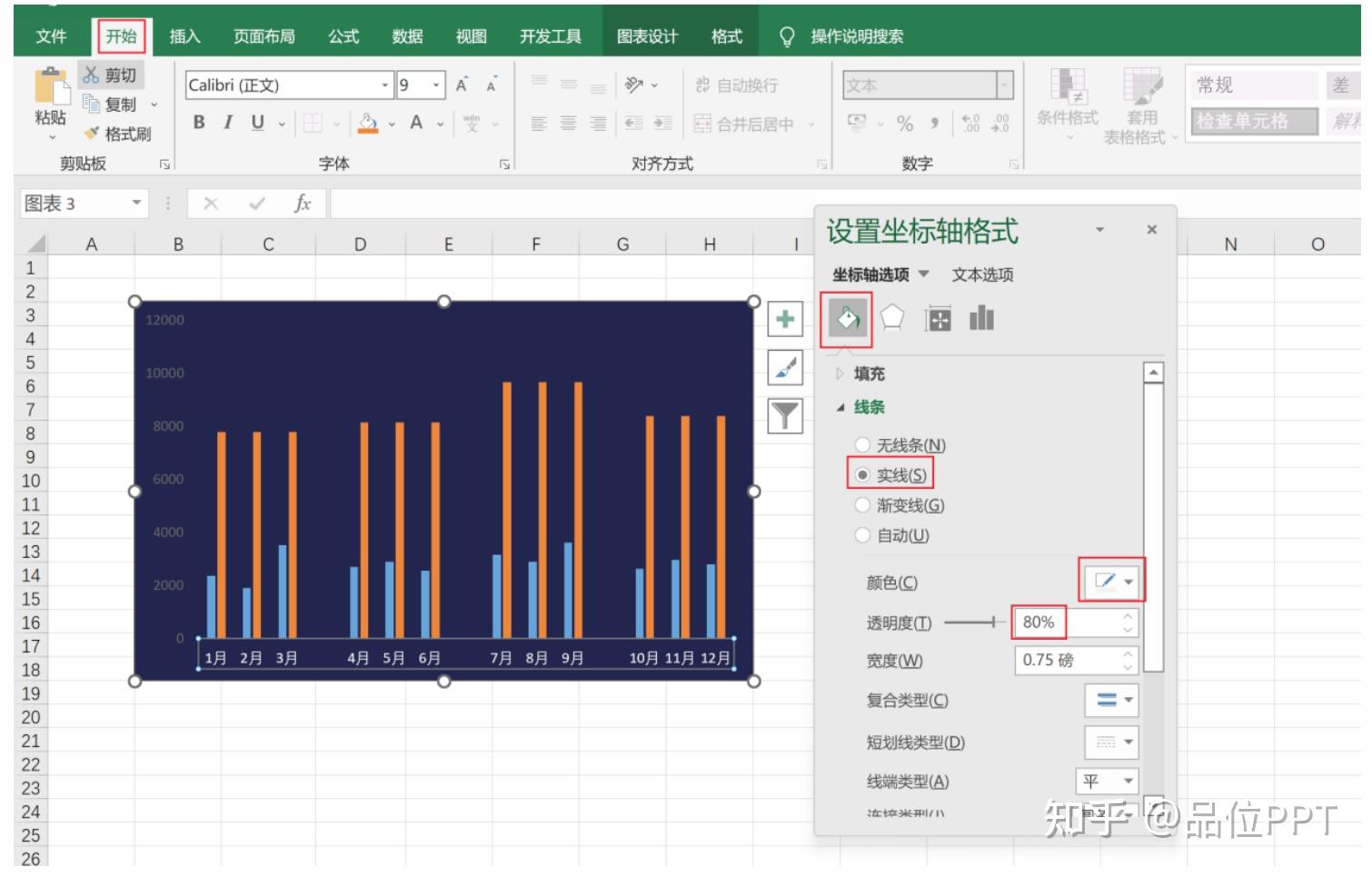Open the 短划线类型 dash type dropdown
Viewport: 1372px width, 877px height.
(x=1111, y=742)
